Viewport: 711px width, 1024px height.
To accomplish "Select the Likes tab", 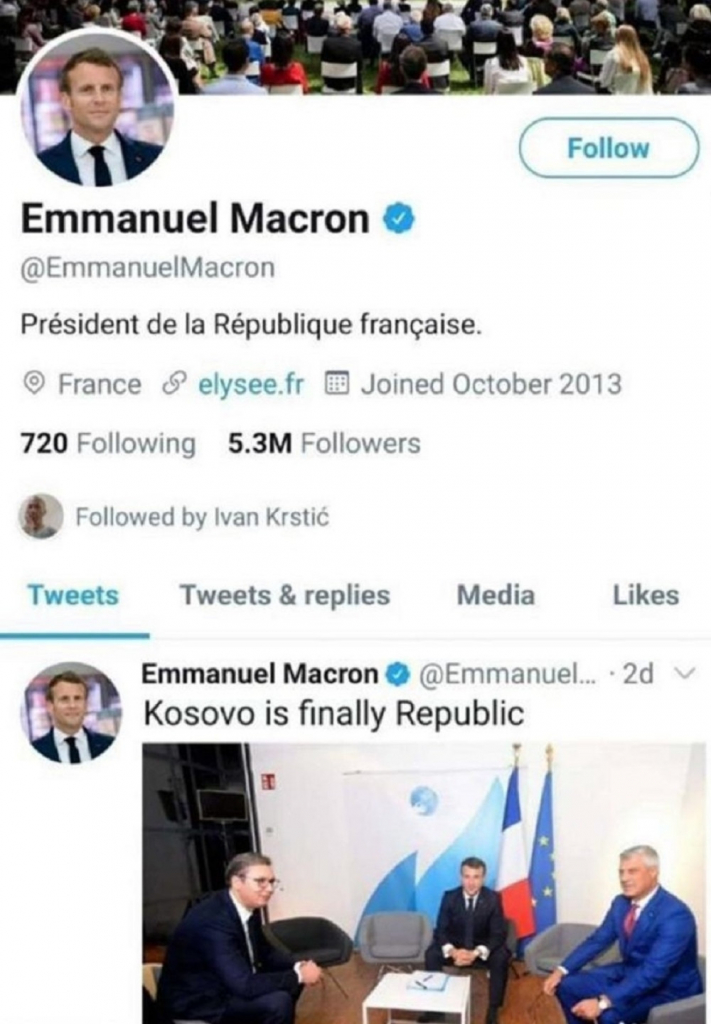I will coord(647,595).
